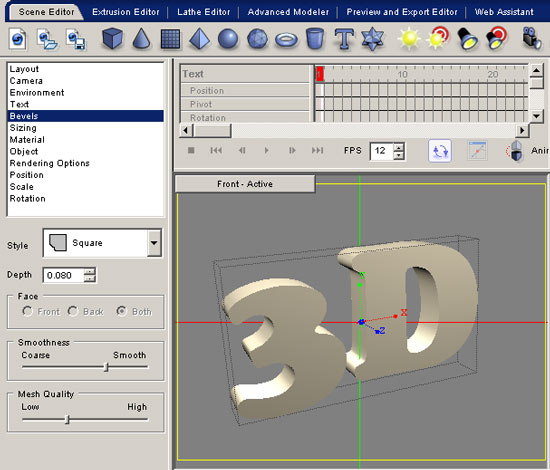
Task: Select the Both faces radio button
Action: pos(121,311)
